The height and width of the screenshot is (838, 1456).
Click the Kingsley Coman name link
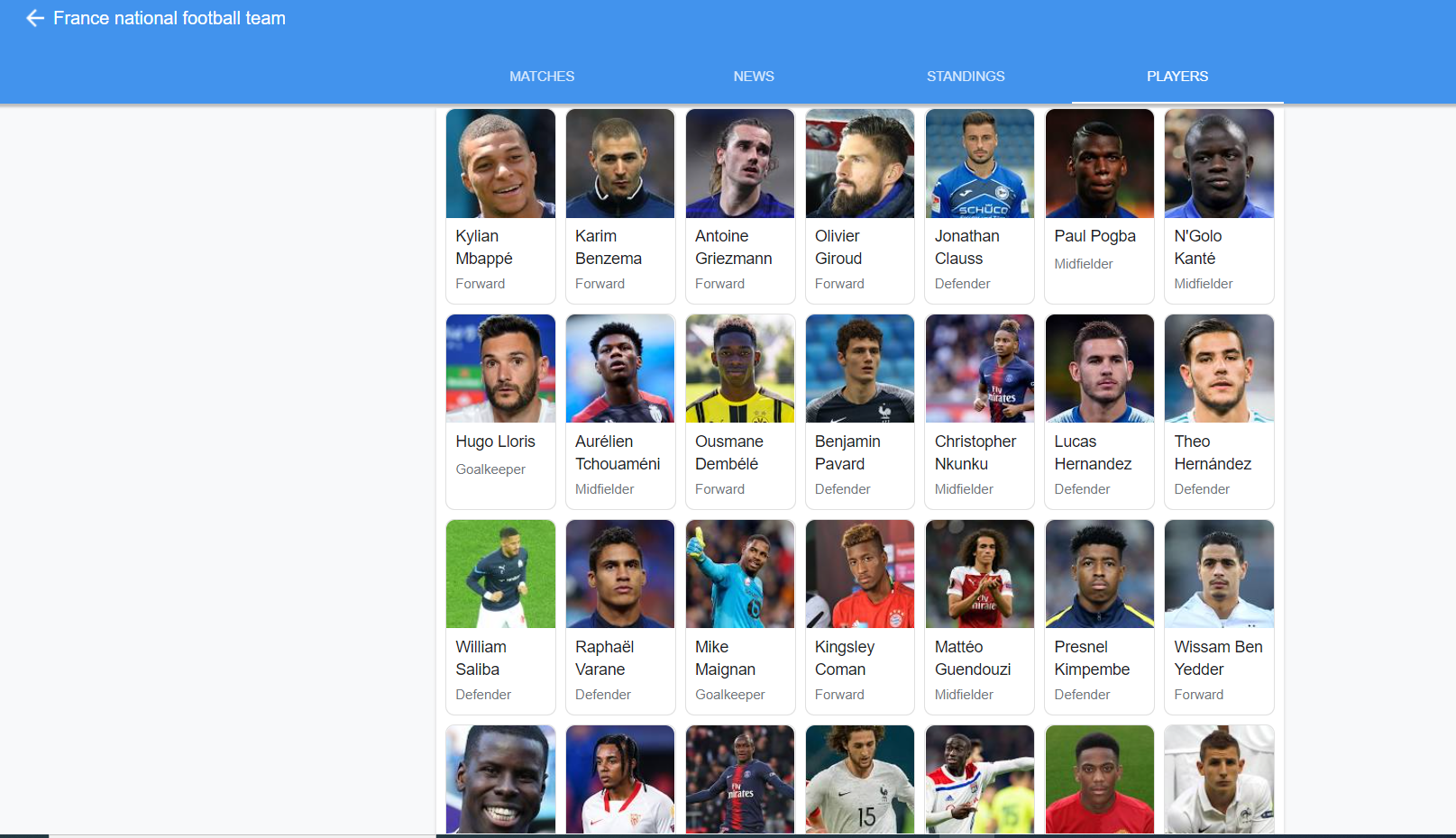point(845,658)
